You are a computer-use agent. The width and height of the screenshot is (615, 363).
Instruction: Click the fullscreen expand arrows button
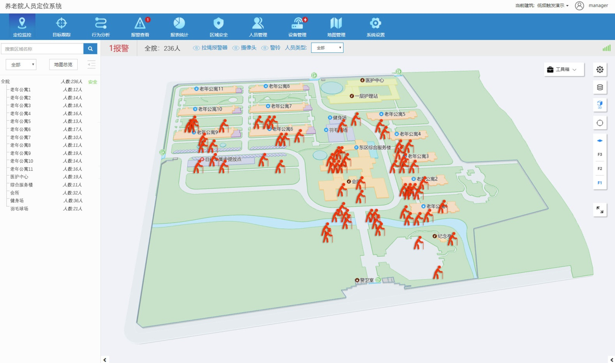[x=600, y=210]
